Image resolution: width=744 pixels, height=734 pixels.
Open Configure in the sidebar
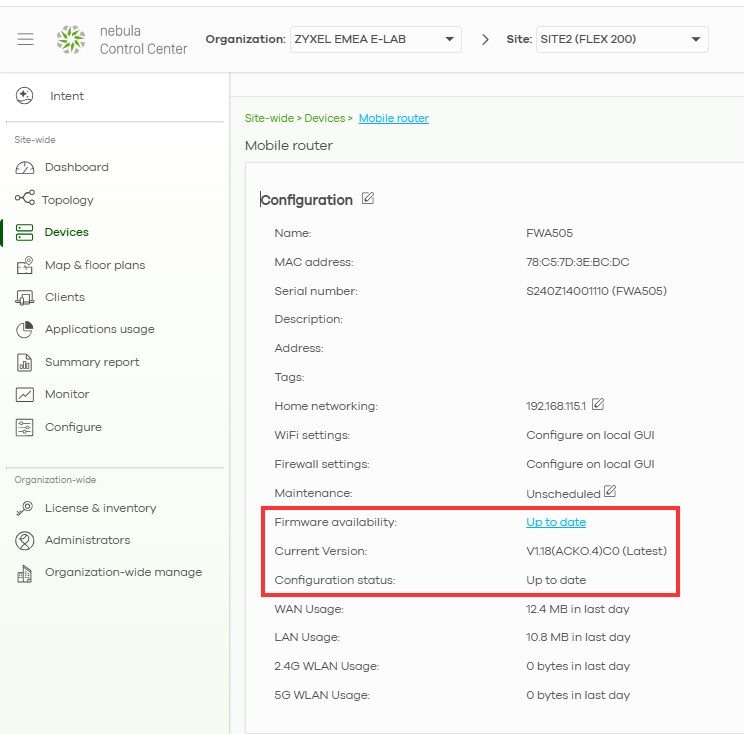73,427
